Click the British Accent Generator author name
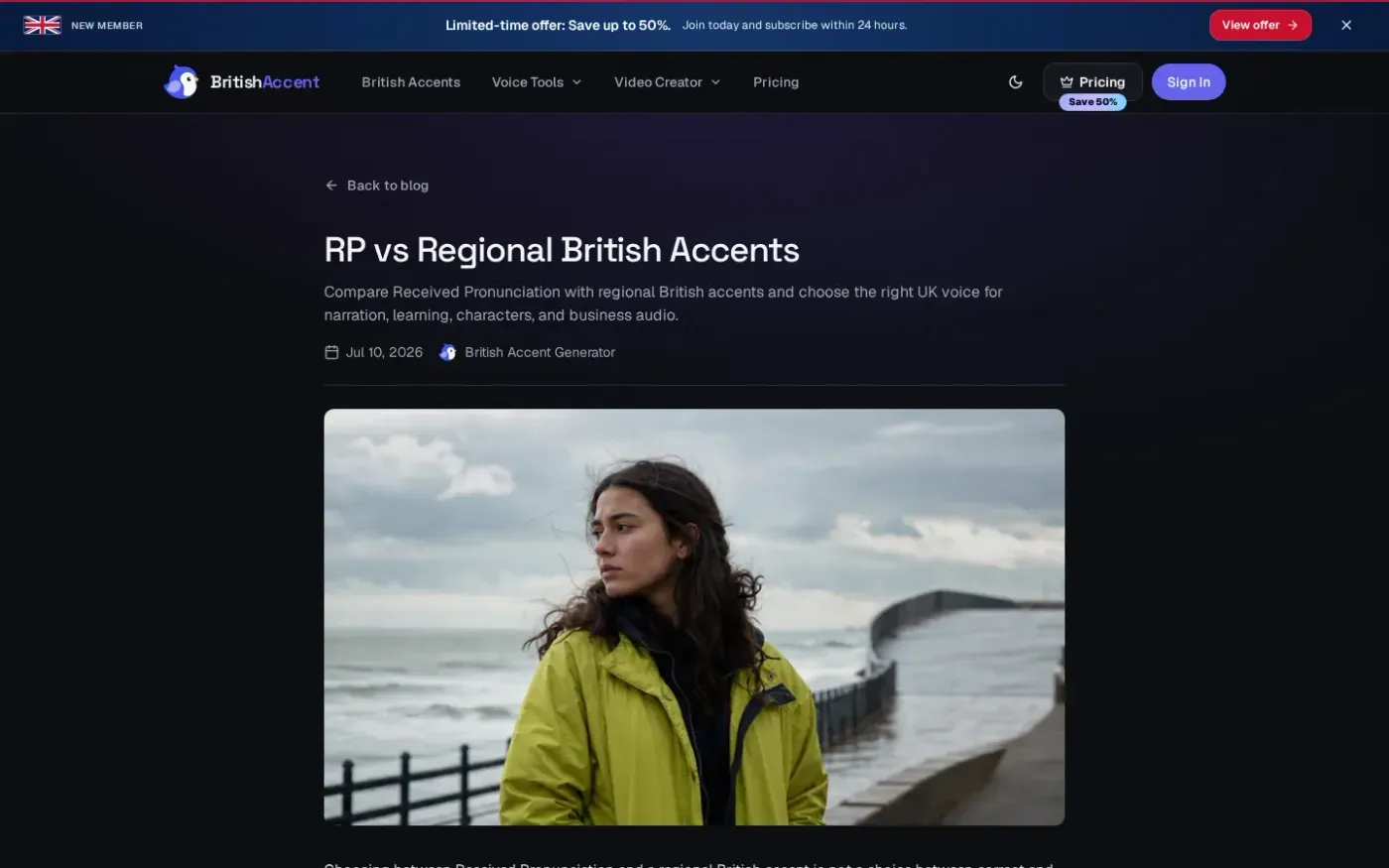This screenshot has width=1389, height=868. click(540, 352)
